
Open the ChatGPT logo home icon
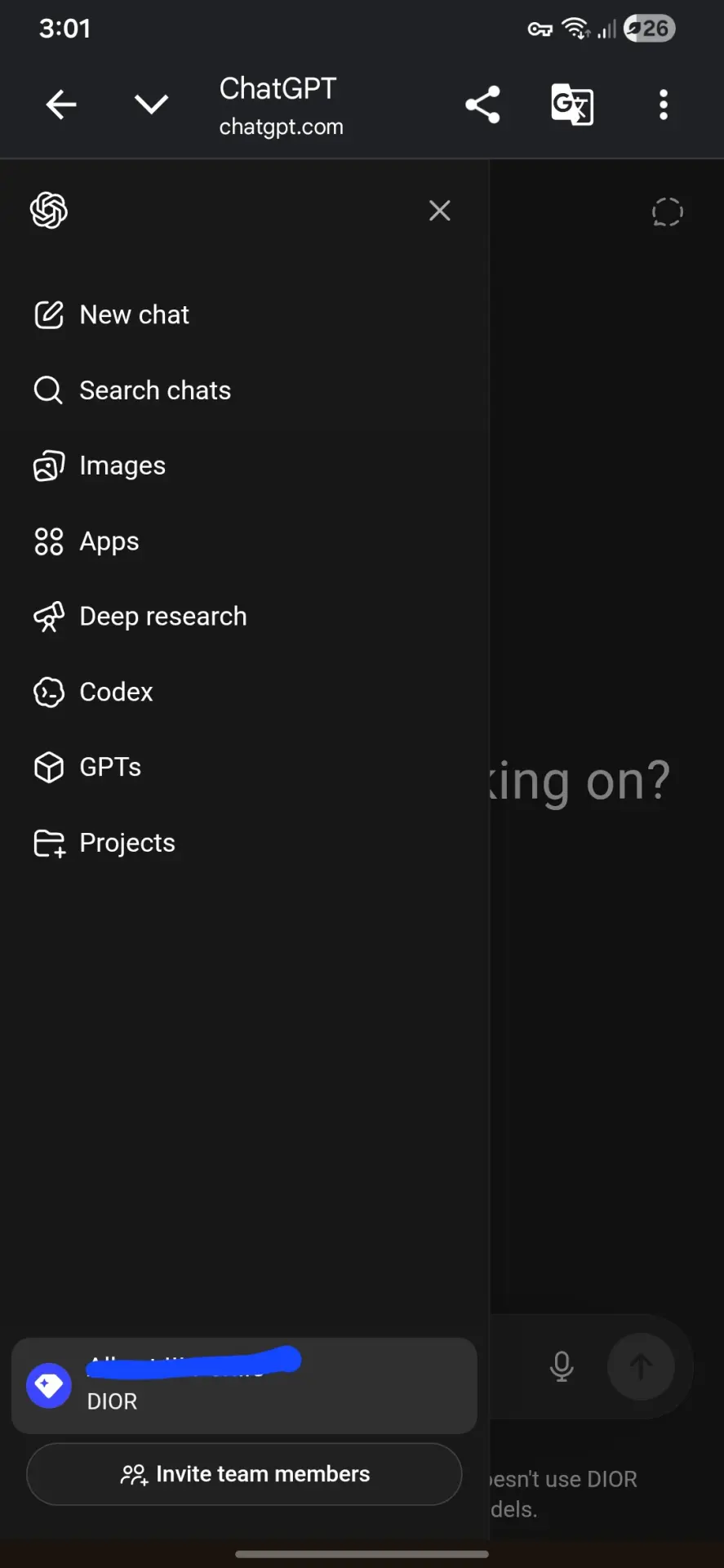49,211
